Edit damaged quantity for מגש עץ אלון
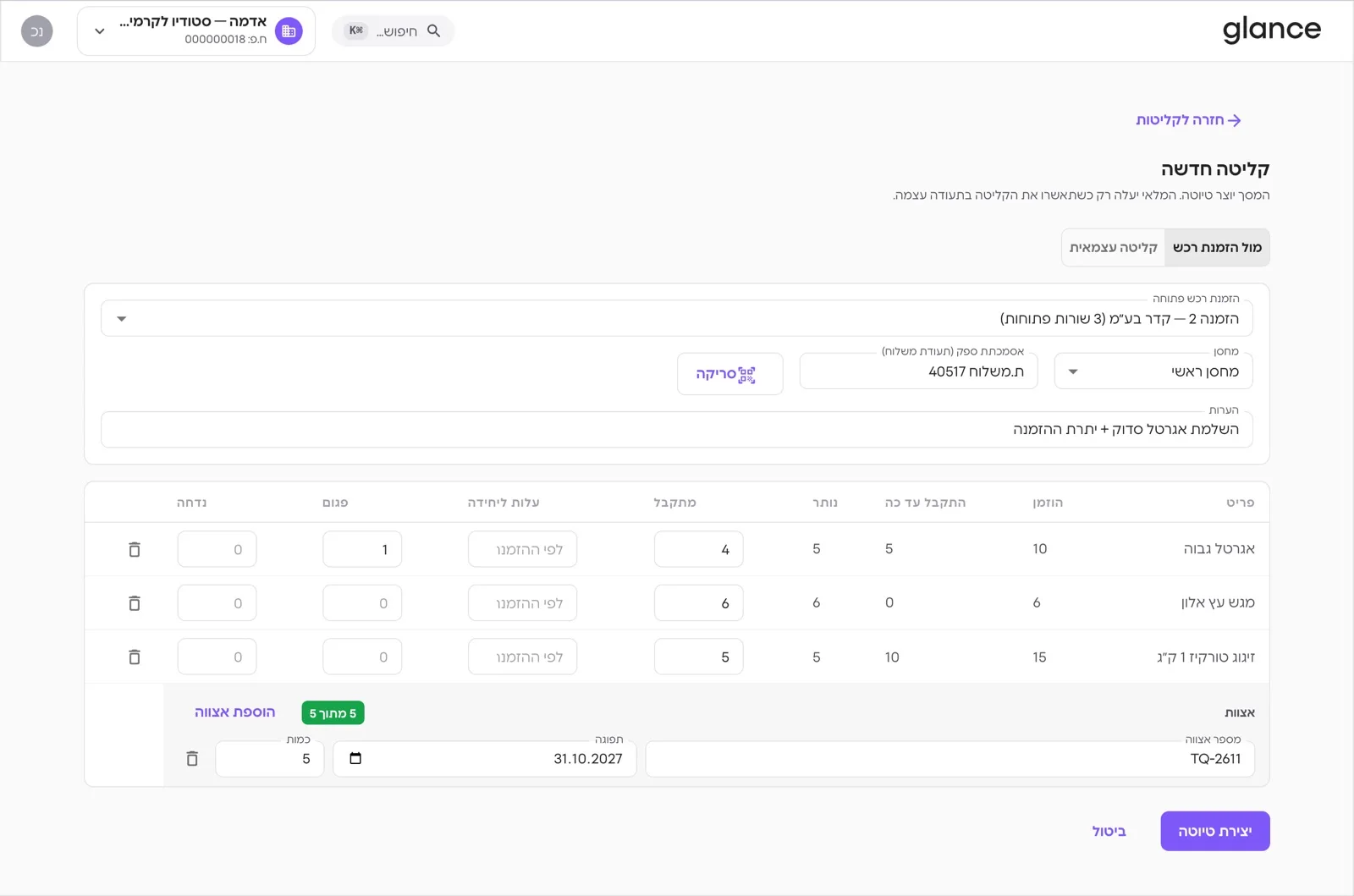Viewport: 1354px width, 896px height. click(362, 603)
